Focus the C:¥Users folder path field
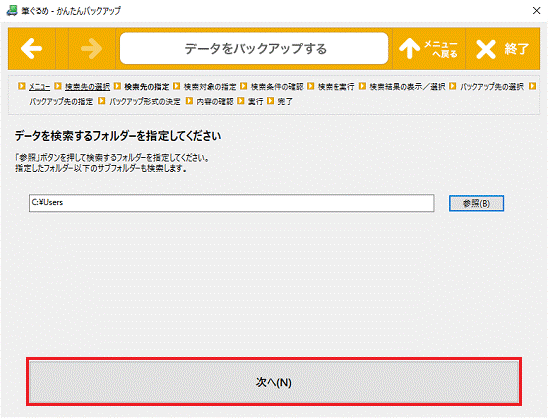The image size is (548, 418). (x=232, y=203)
